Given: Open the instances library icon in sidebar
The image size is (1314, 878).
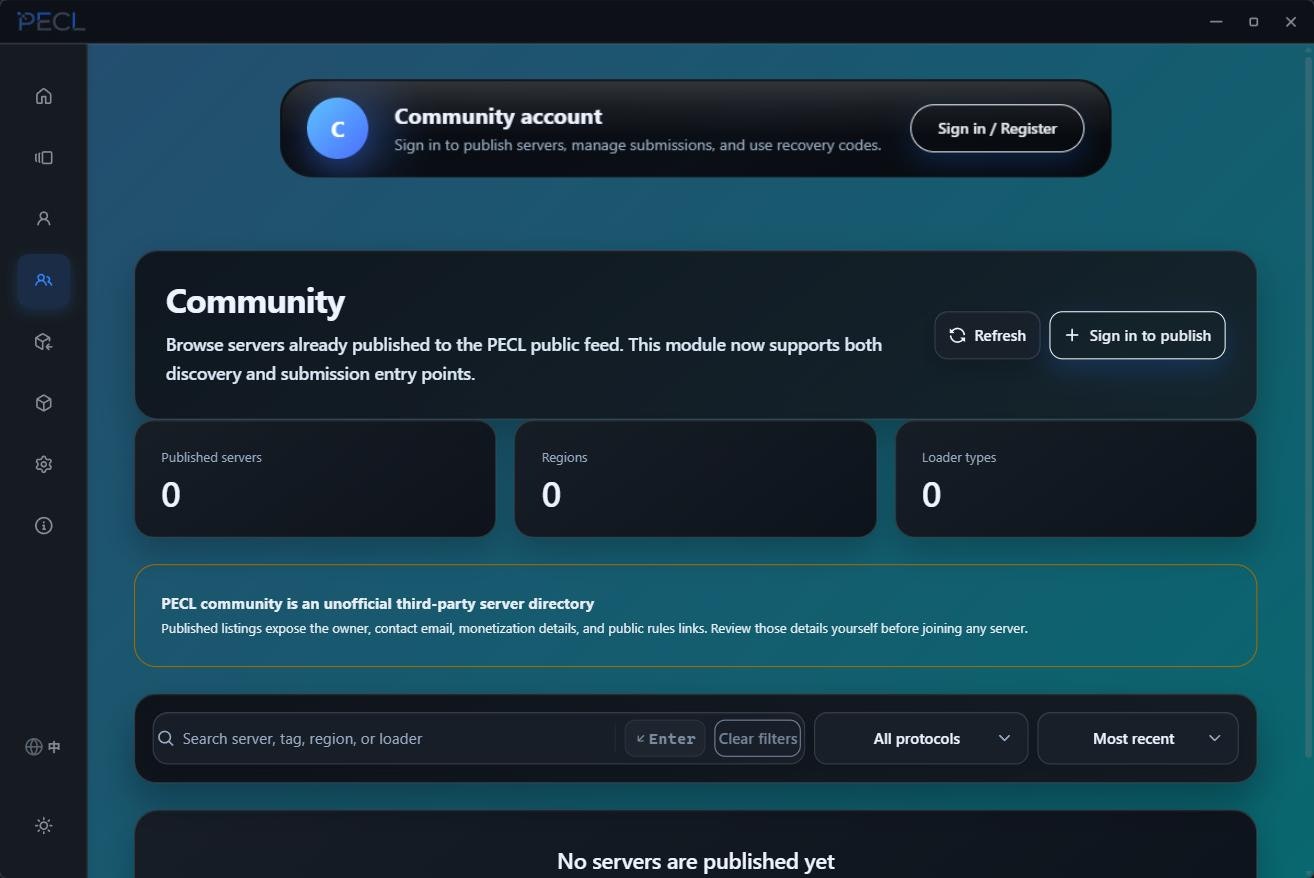Looking at the screenshot, I should tap(43, 157).
